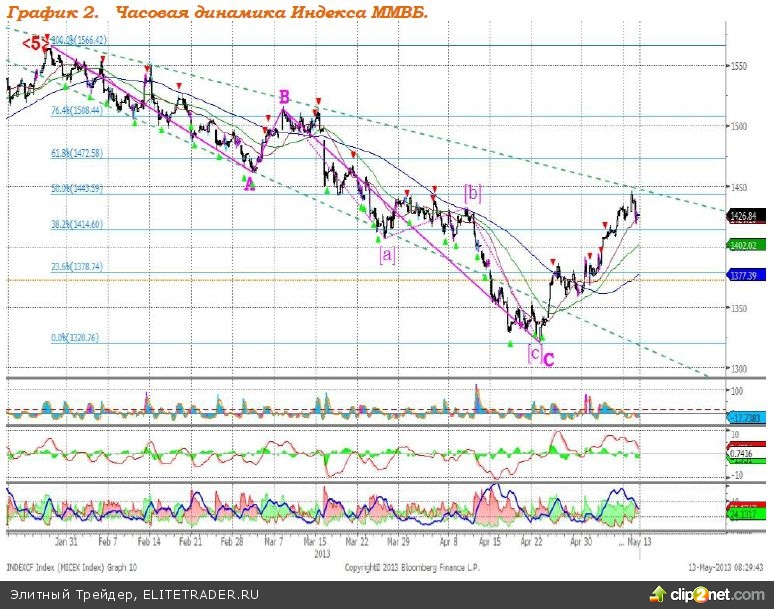Click the large magenta C wave label

click(549, 359)
